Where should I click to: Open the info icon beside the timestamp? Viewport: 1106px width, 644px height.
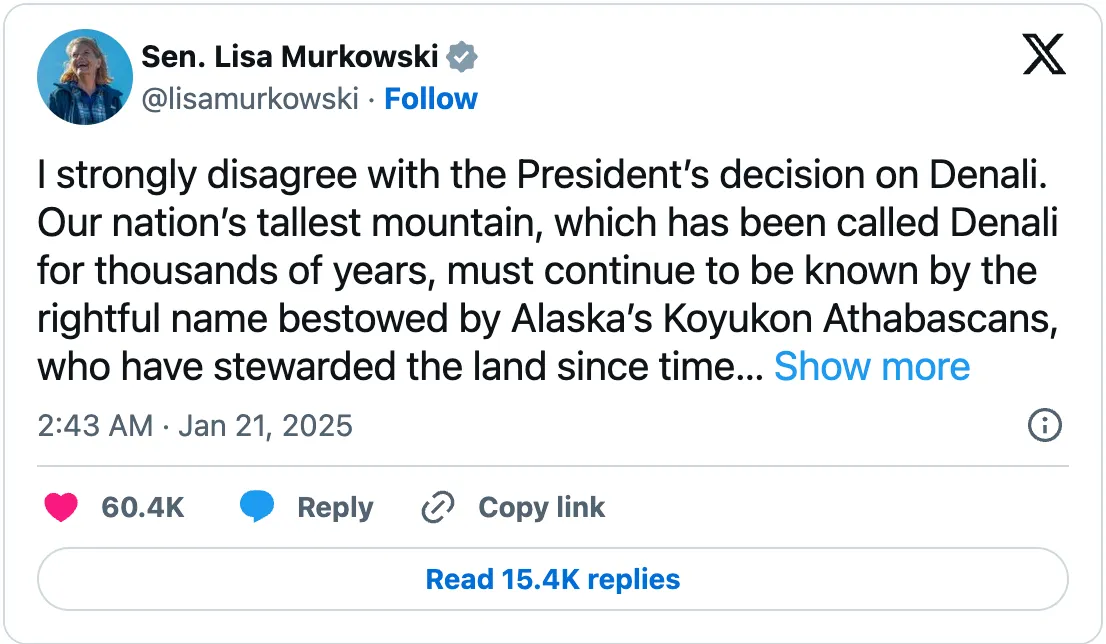point(1045,426)
